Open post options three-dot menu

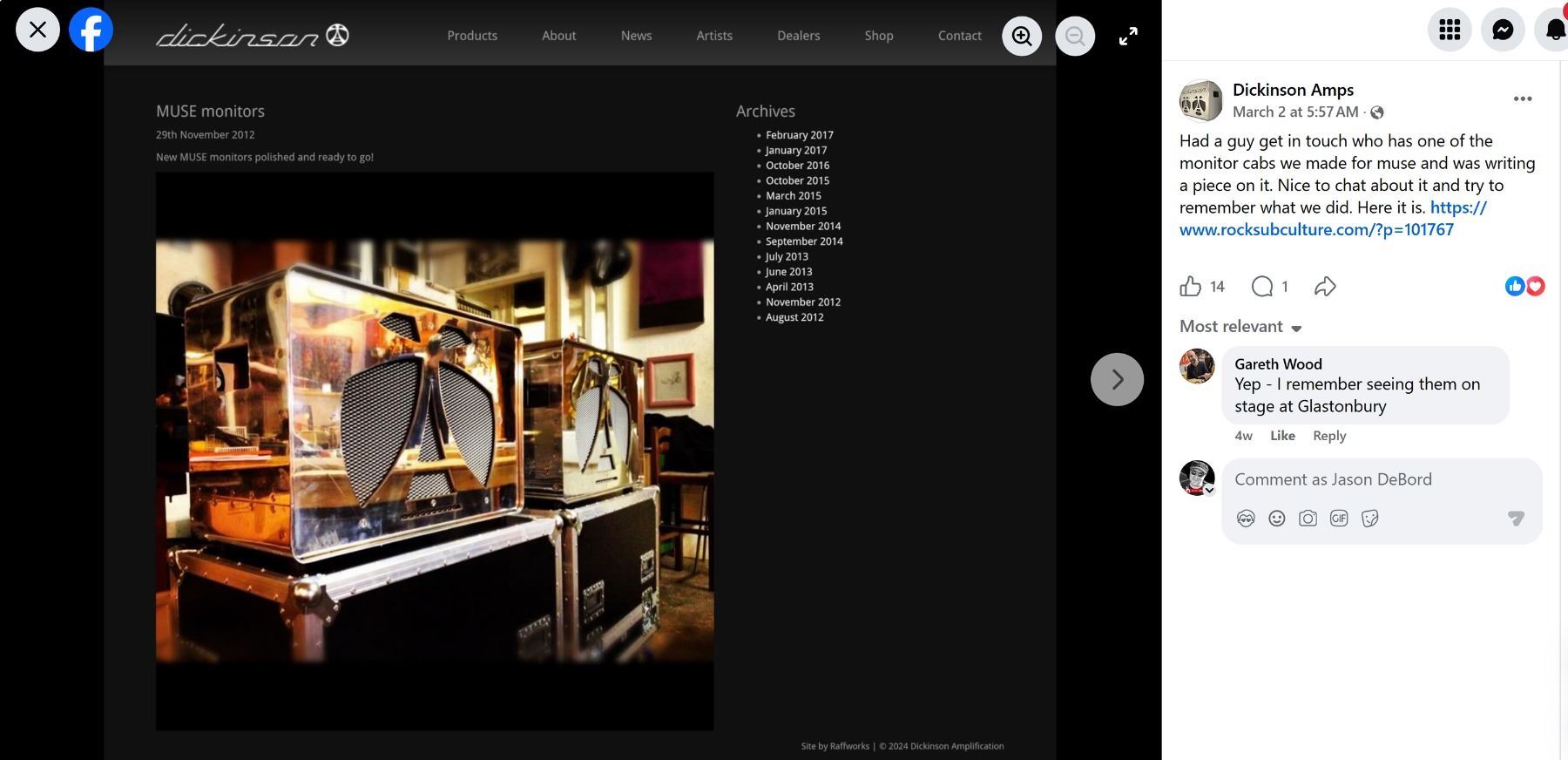coord(1523,99)
